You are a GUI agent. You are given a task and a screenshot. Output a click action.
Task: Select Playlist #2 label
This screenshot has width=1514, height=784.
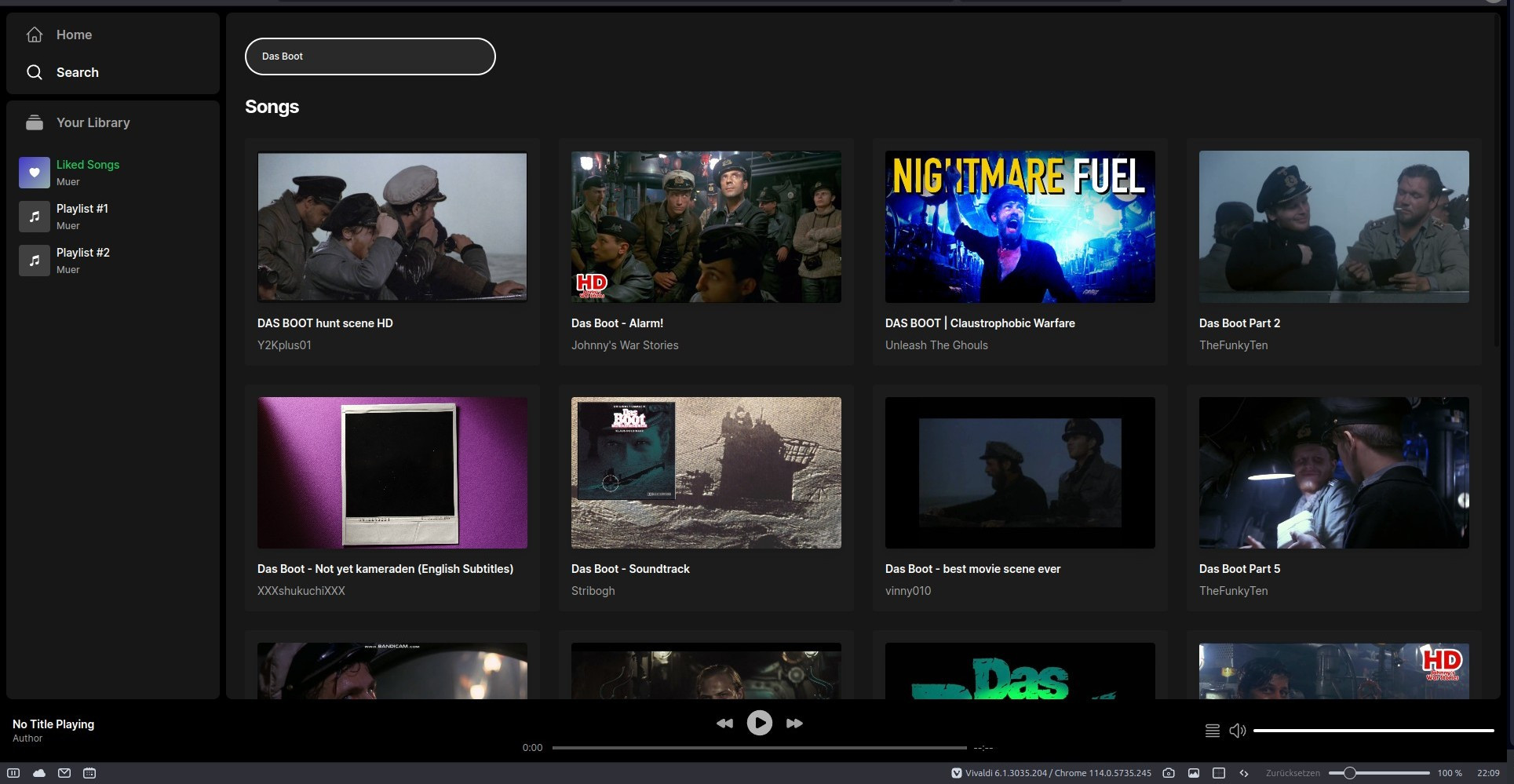pyautogui.click(x=83, y=253)
